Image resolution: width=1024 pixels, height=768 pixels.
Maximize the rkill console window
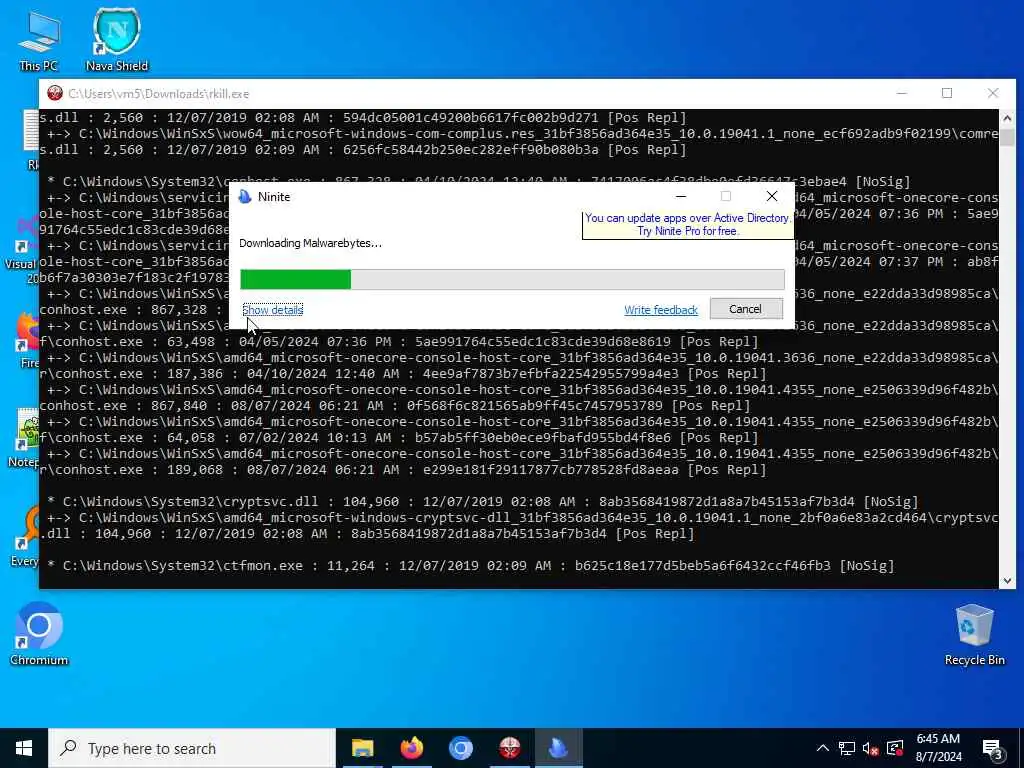[x=947, y=93]
